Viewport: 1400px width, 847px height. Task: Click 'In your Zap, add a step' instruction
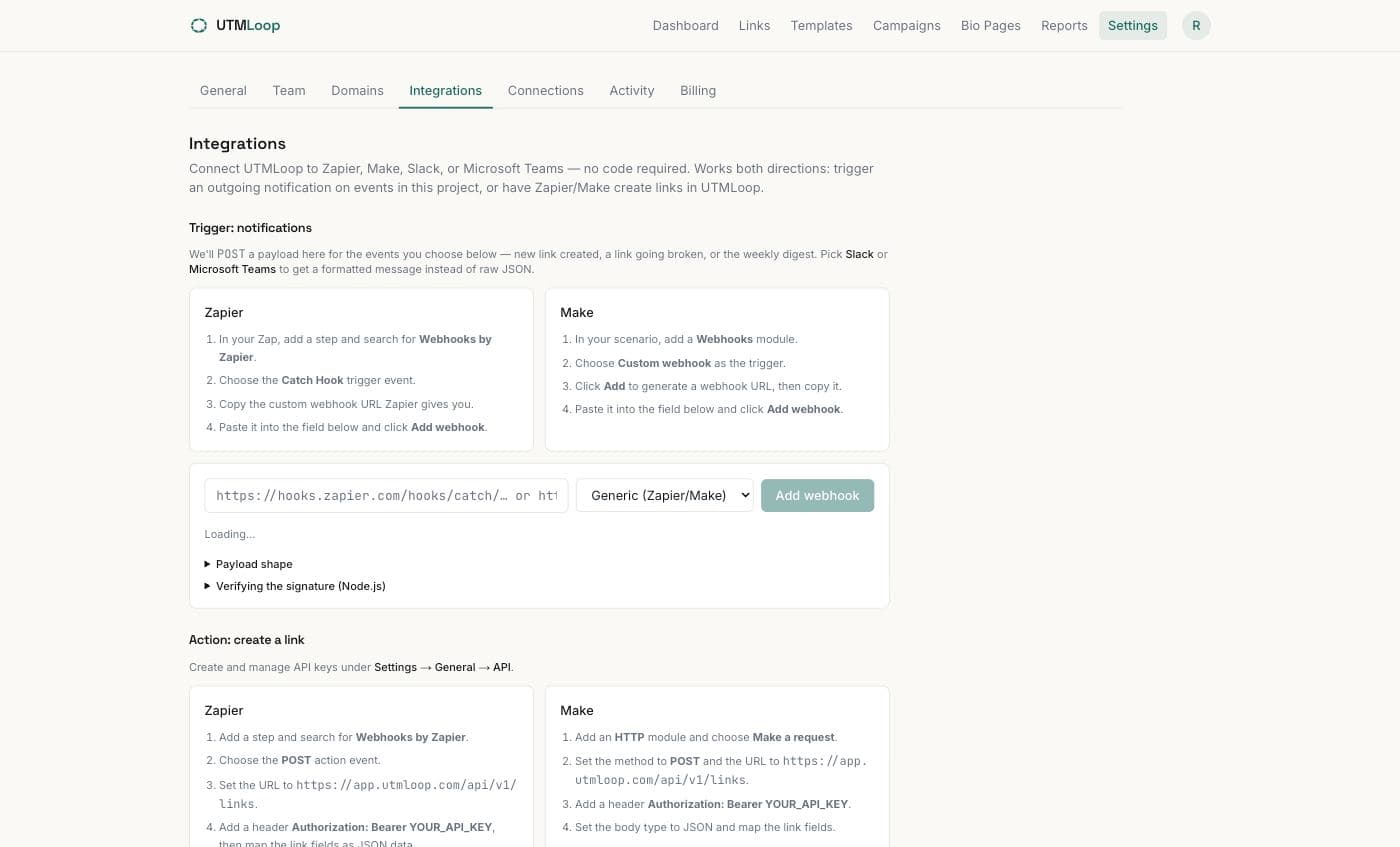click(355, 348)
